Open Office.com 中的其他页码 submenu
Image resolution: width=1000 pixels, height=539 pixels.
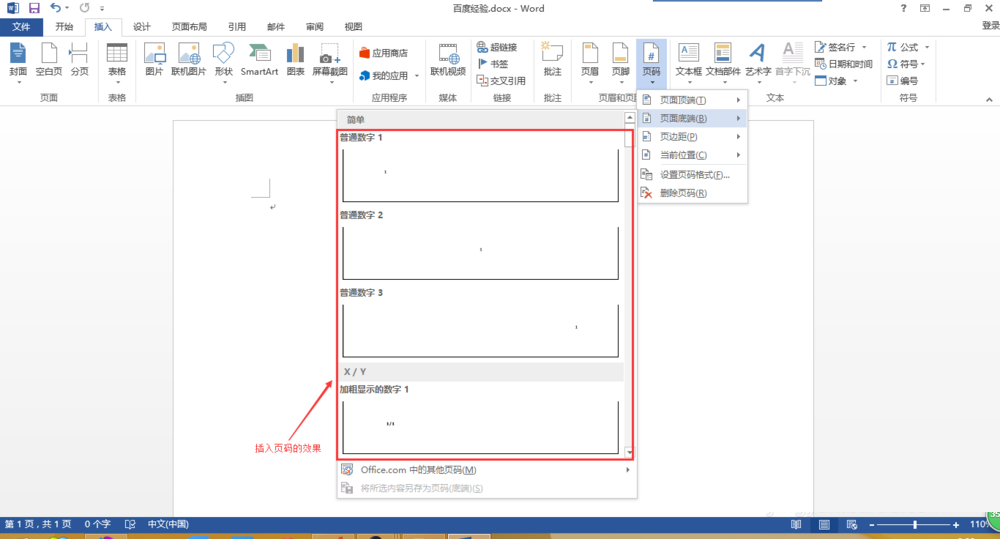(487, 470)
